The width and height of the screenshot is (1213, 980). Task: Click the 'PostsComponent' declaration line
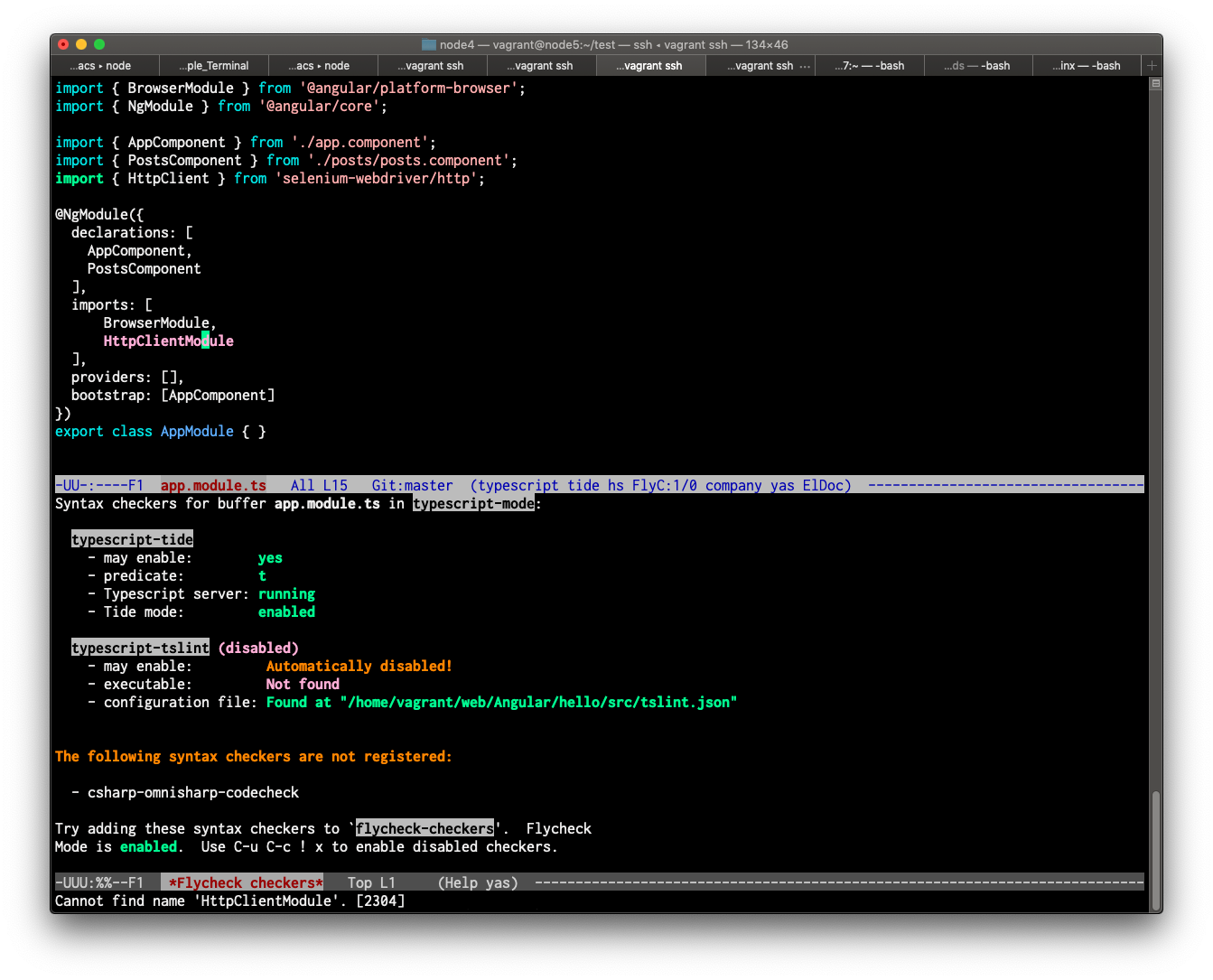(145, 269)
